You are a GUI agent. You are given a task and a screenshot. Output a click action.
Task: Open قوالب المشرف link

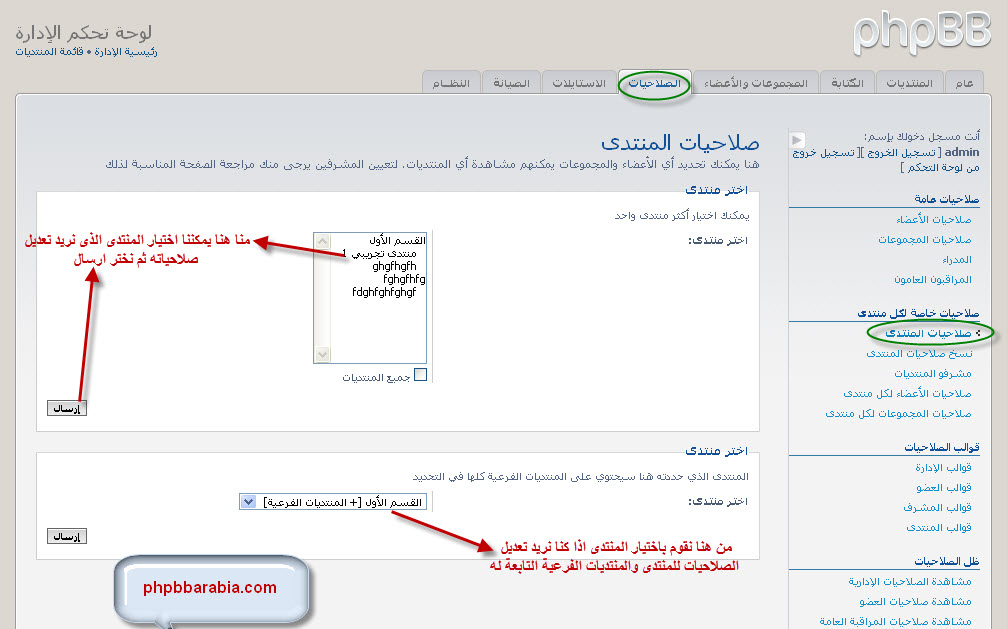pyautogui.click(x=937, y=508)
